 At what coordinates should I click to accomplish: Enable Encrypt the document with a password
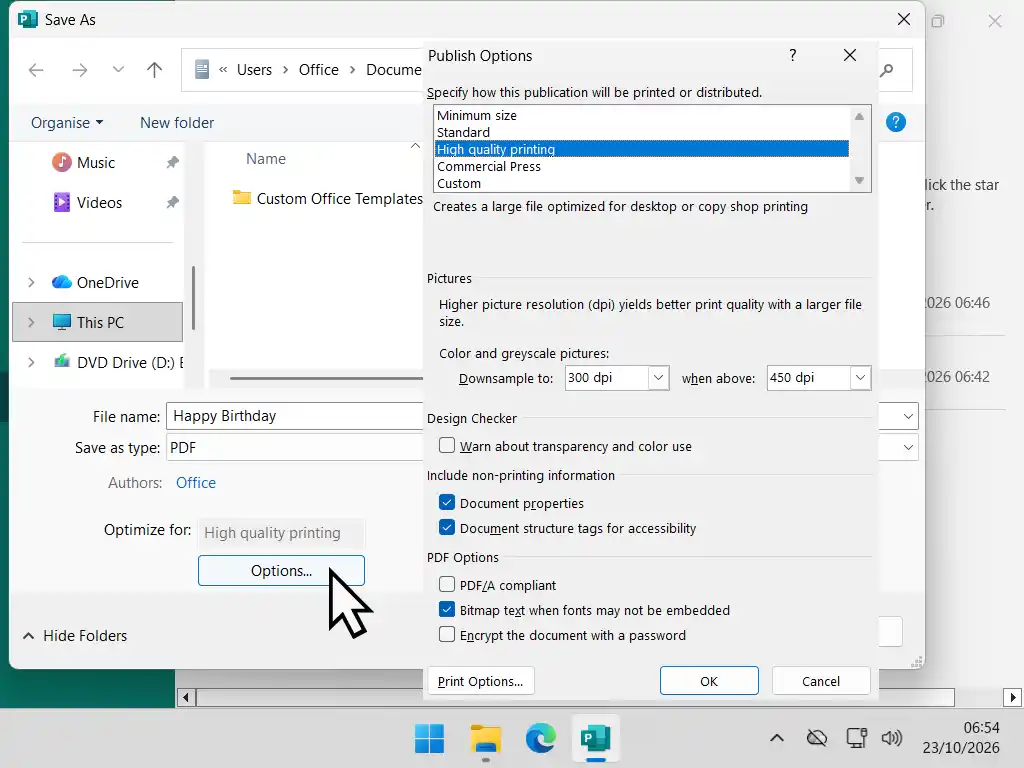(x=447, y=634)
